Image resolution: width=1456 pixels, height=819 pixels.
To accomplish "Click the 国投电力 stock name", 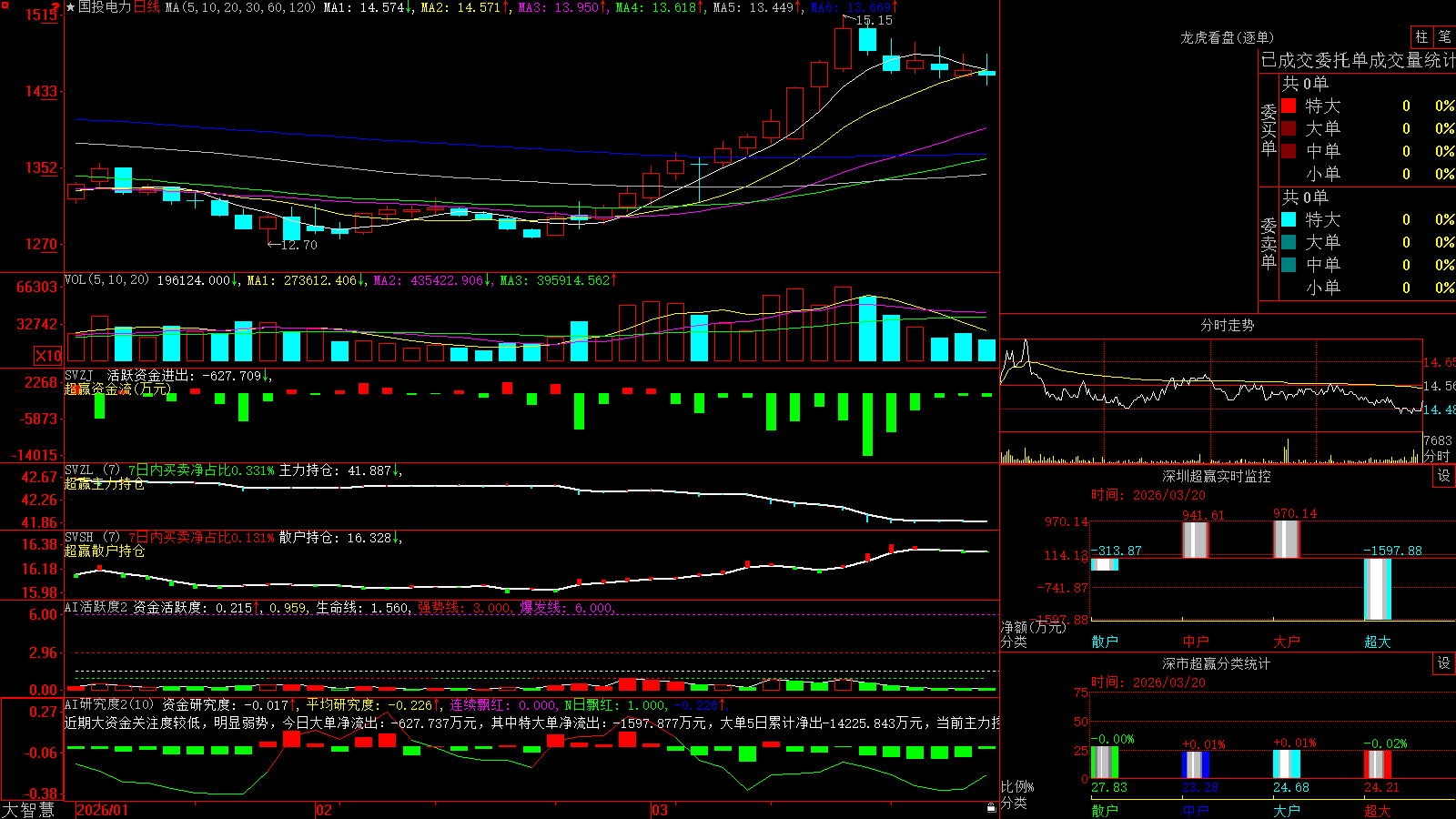I will pos(105,7).
